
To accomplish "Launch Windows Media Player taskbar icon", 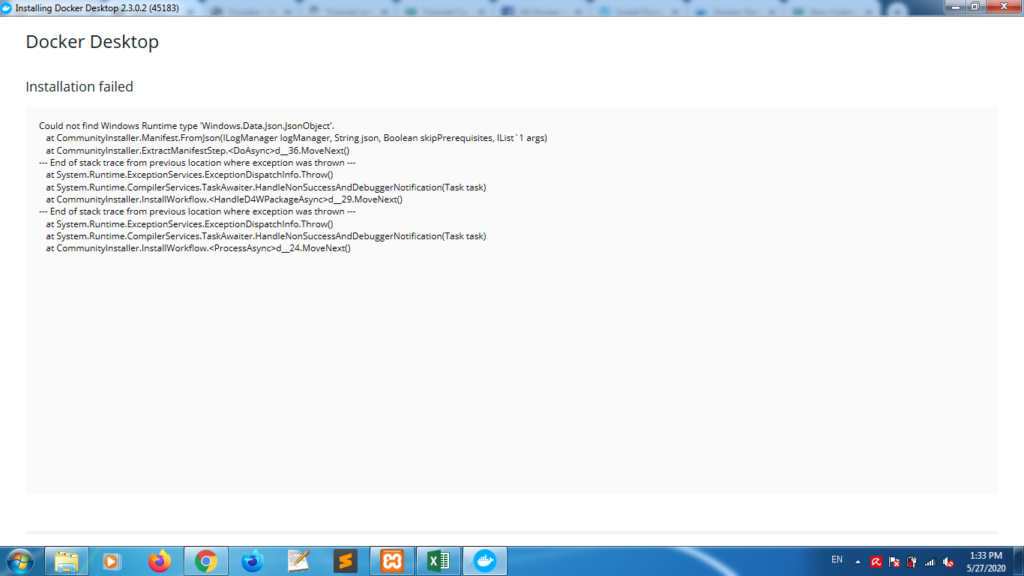I will click(112, 561).
